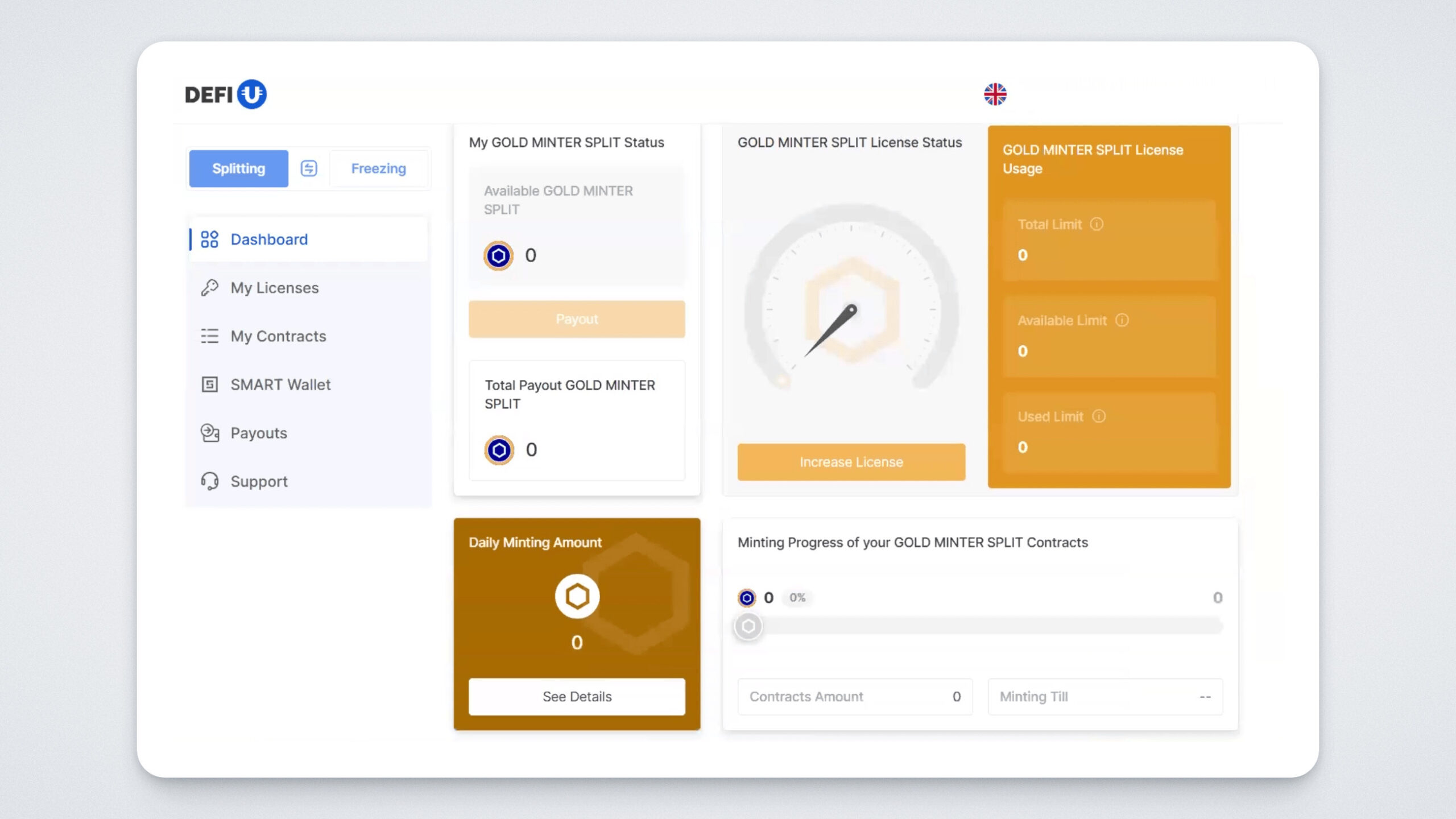Open Support headset icon
Image resolution: width=1456 pixels, height=819 pixels.
click(x=209, y=481)
